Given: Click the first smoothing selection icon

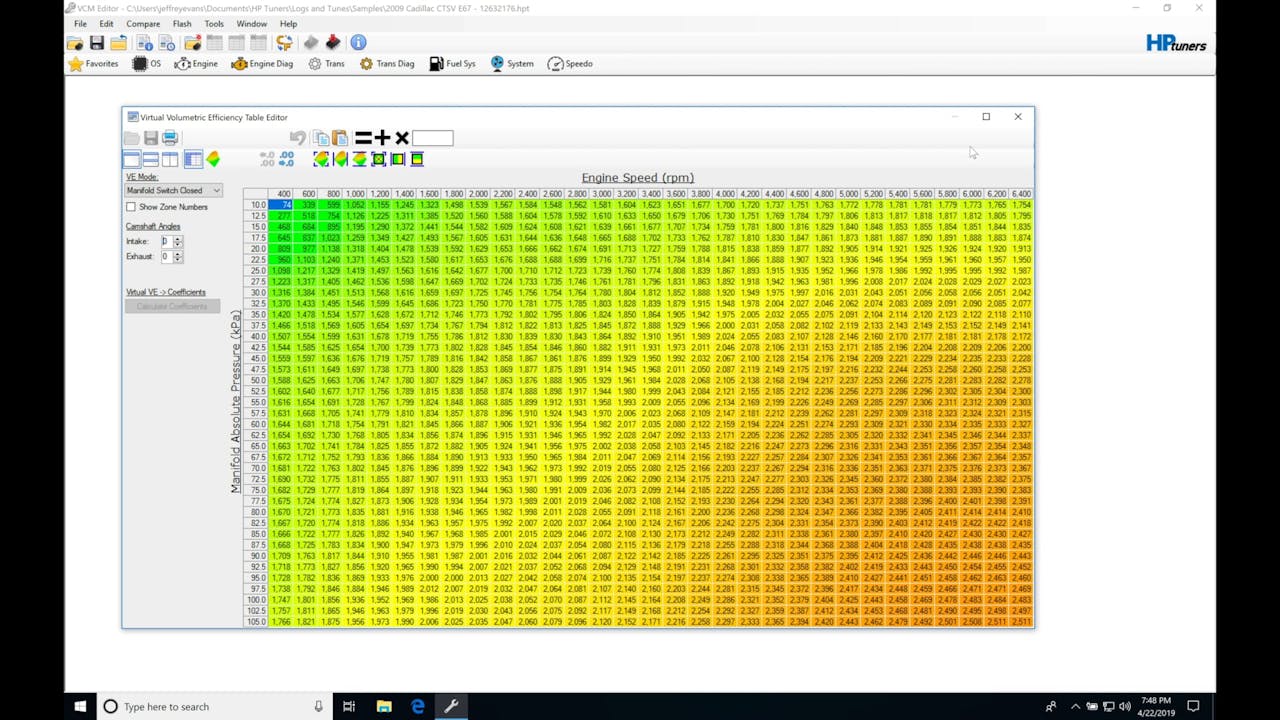Looking at the screenshot, I should point(321,159).
